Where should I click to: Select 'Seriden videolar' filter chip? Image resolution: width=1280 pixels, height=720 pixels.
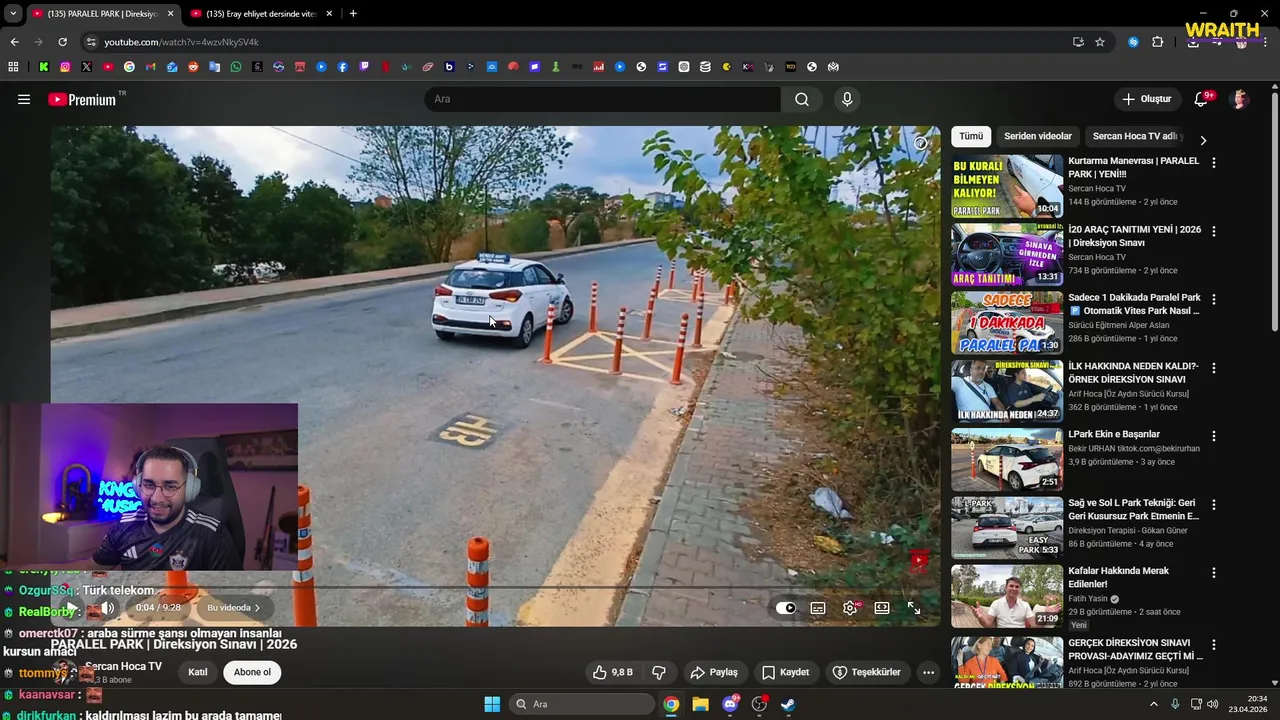tap(1038, 136)
